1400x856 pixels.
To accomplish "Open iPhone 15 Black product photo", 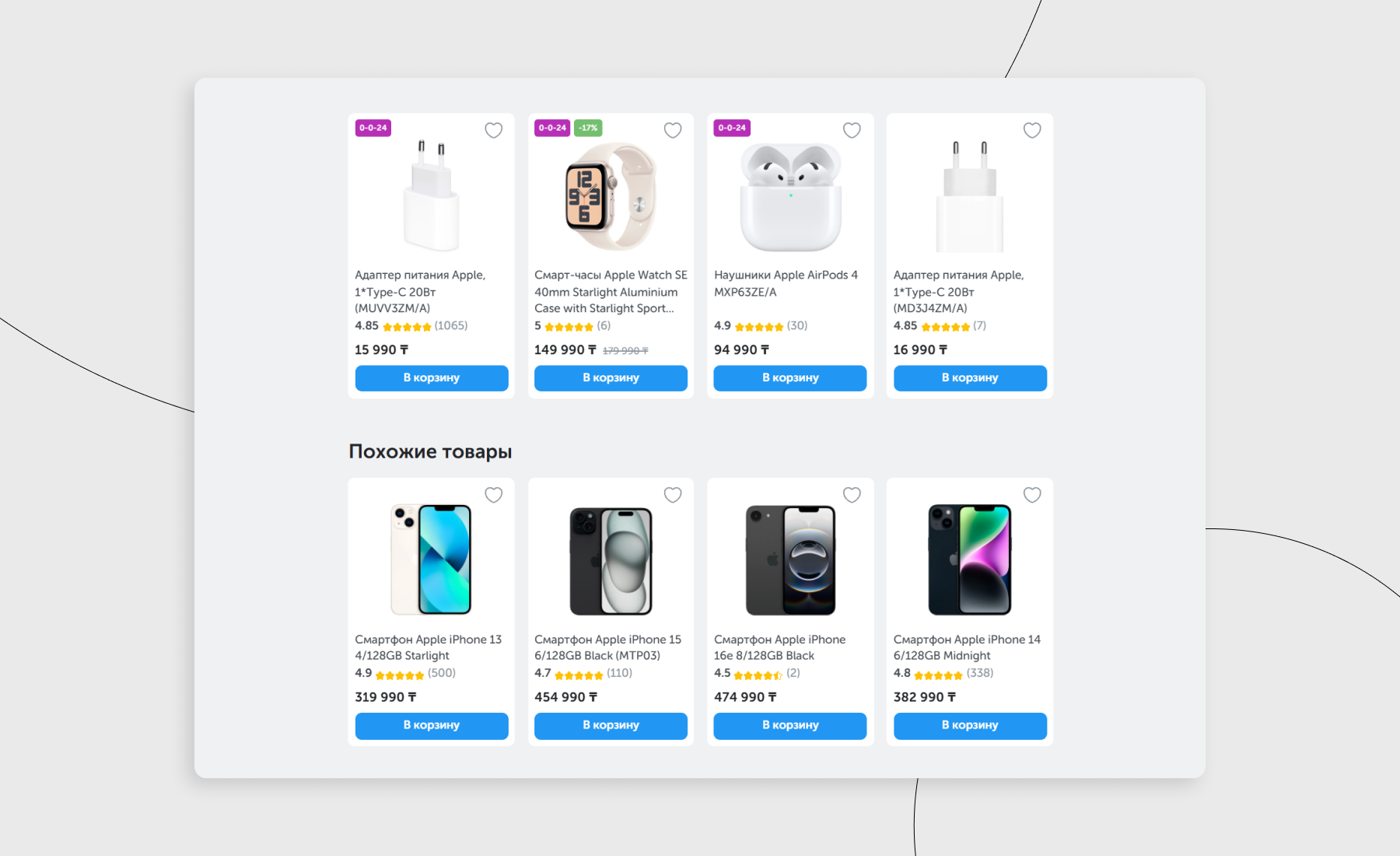I will pos(611,560).
